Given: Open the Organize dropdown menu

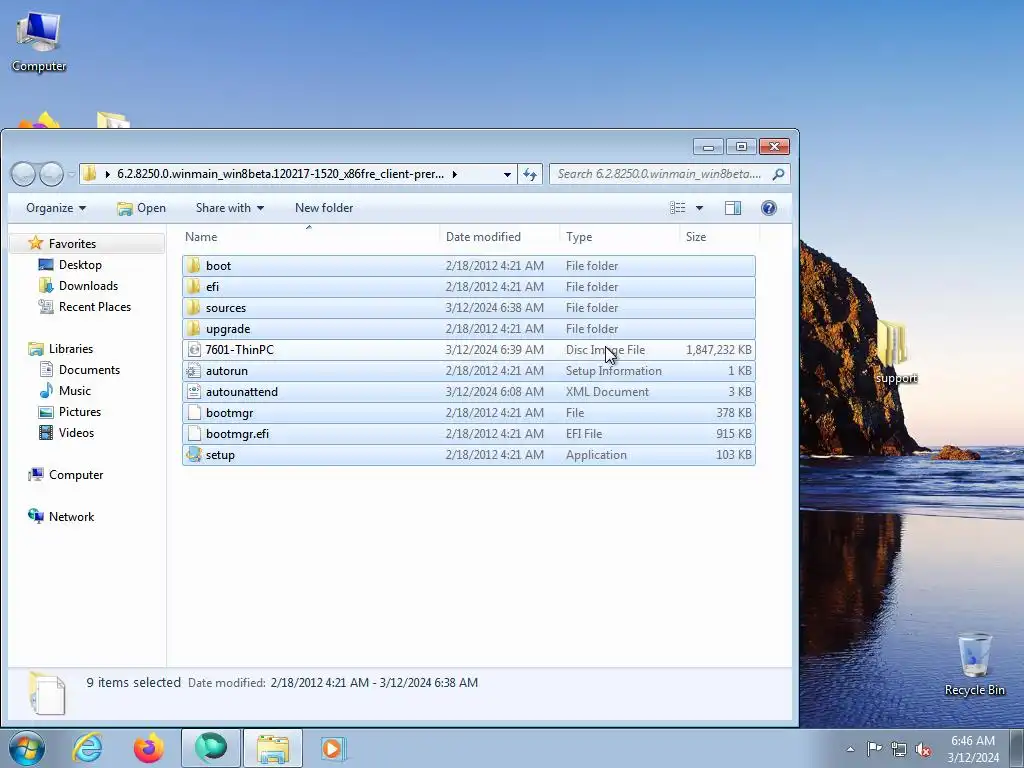Looking at the screenshot, I should pos(56,208).
